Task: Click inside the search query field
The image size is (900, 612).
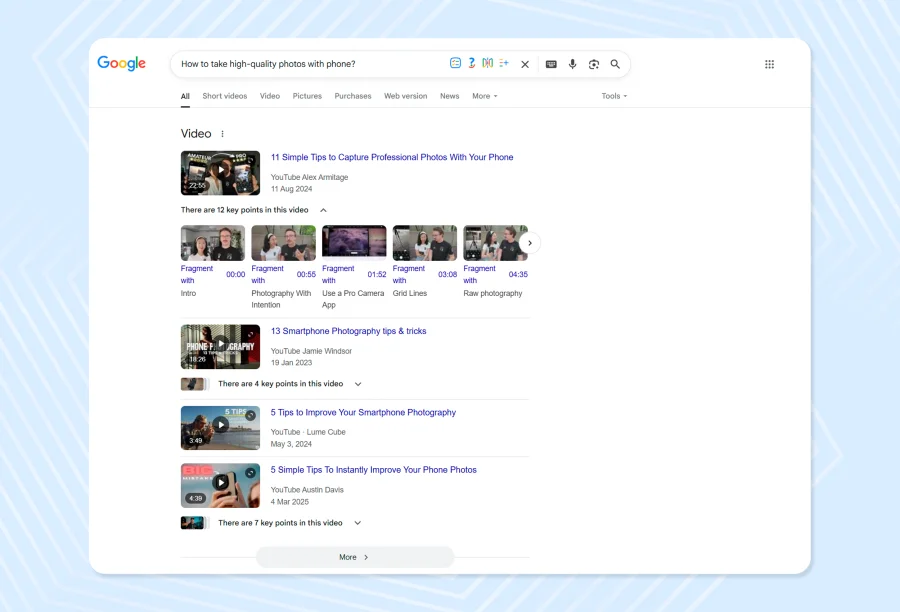Action: (310, 64)
